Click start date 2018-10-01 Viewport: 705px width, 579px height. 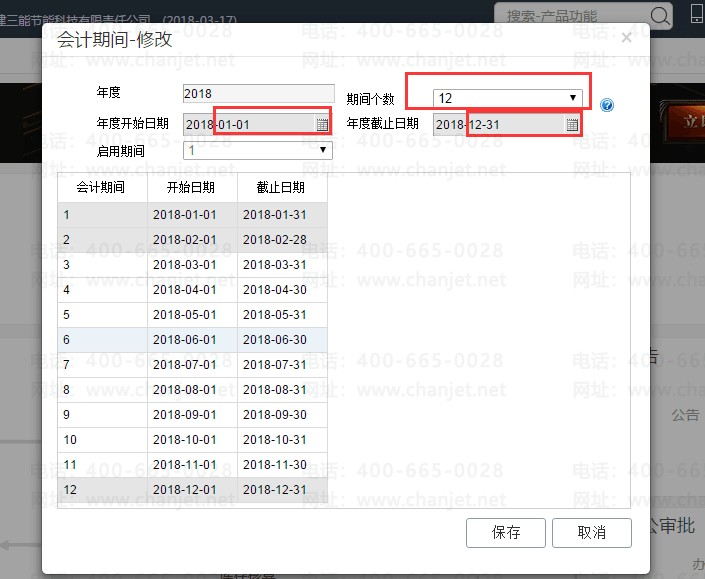click(192, 440)
